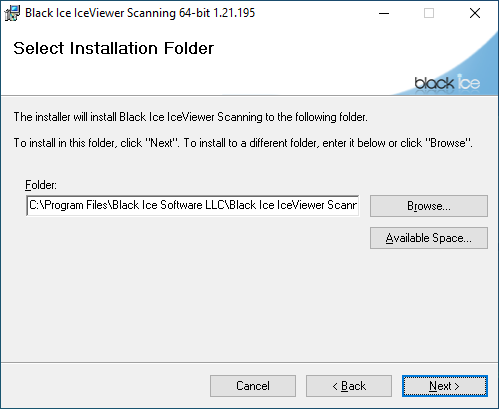Click the "Select Installation Folder" heading
499x409 pixels.
113,48
